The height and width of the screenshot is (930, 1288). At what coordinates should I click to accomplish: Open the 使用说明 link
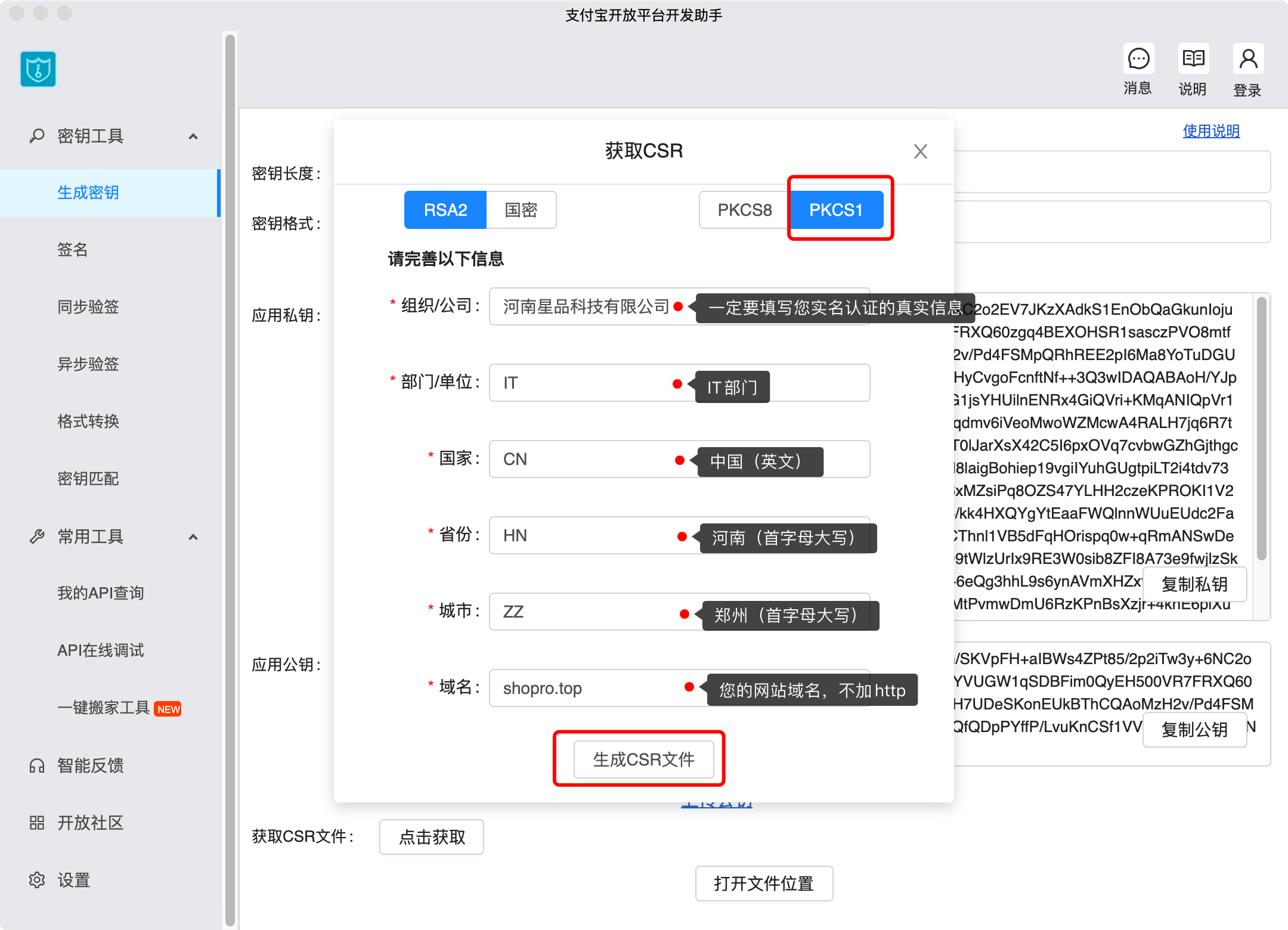point(1211,131)
